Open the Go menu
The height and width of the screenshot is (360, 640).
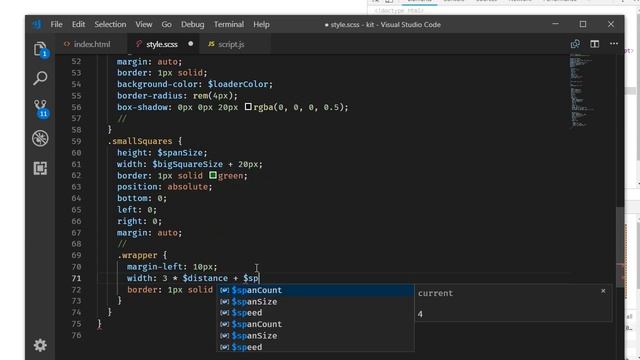pyautogui.click(x=166, y=24)
